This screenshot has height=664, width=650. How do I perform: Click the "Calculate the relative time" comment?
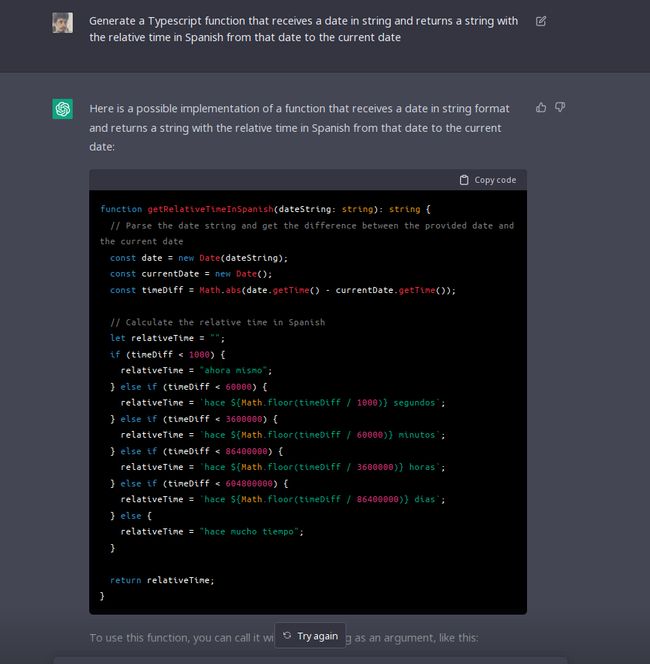[x=217, y=322]
